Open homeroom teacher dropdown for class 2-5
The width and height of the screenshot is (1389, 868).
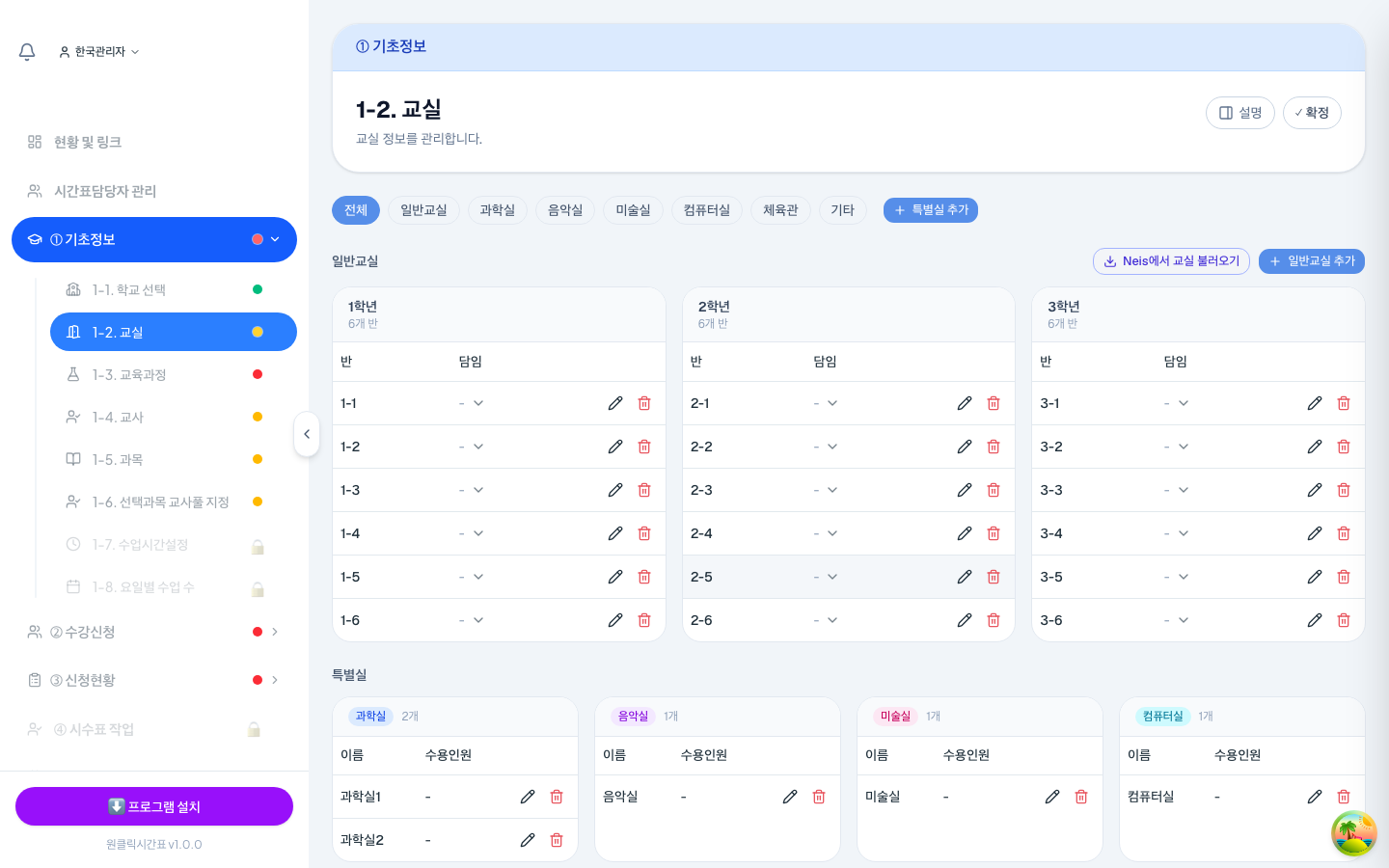tap(826, 577)
